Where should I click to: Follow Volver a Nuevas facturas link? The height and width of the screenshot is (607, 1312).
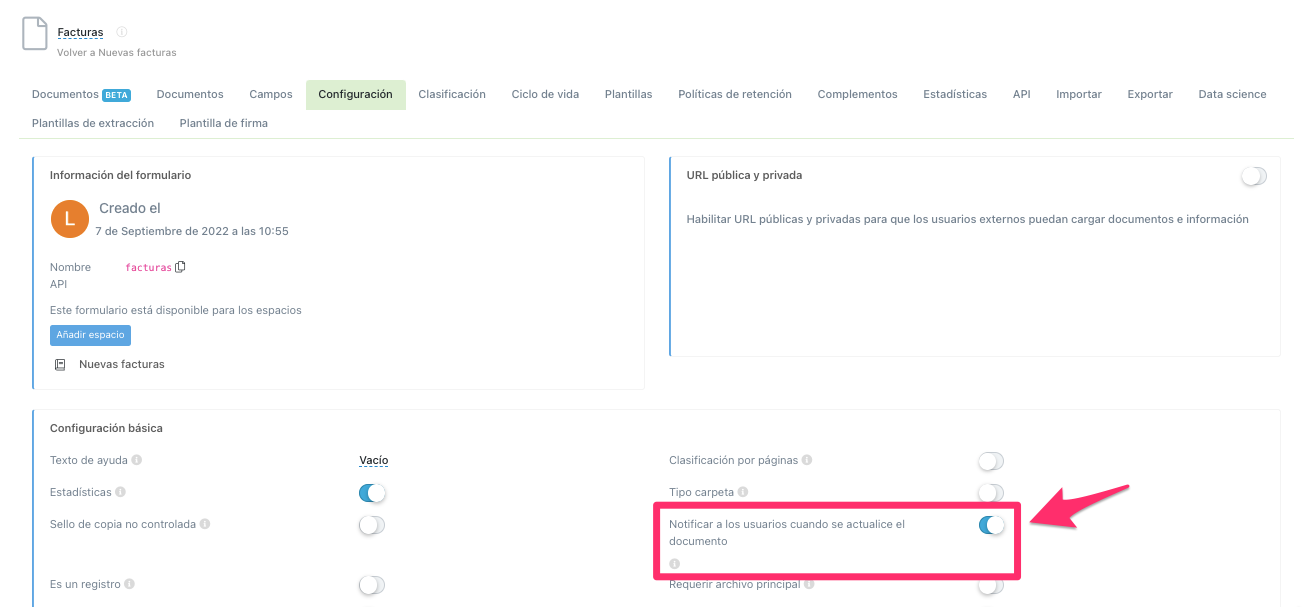116,52
